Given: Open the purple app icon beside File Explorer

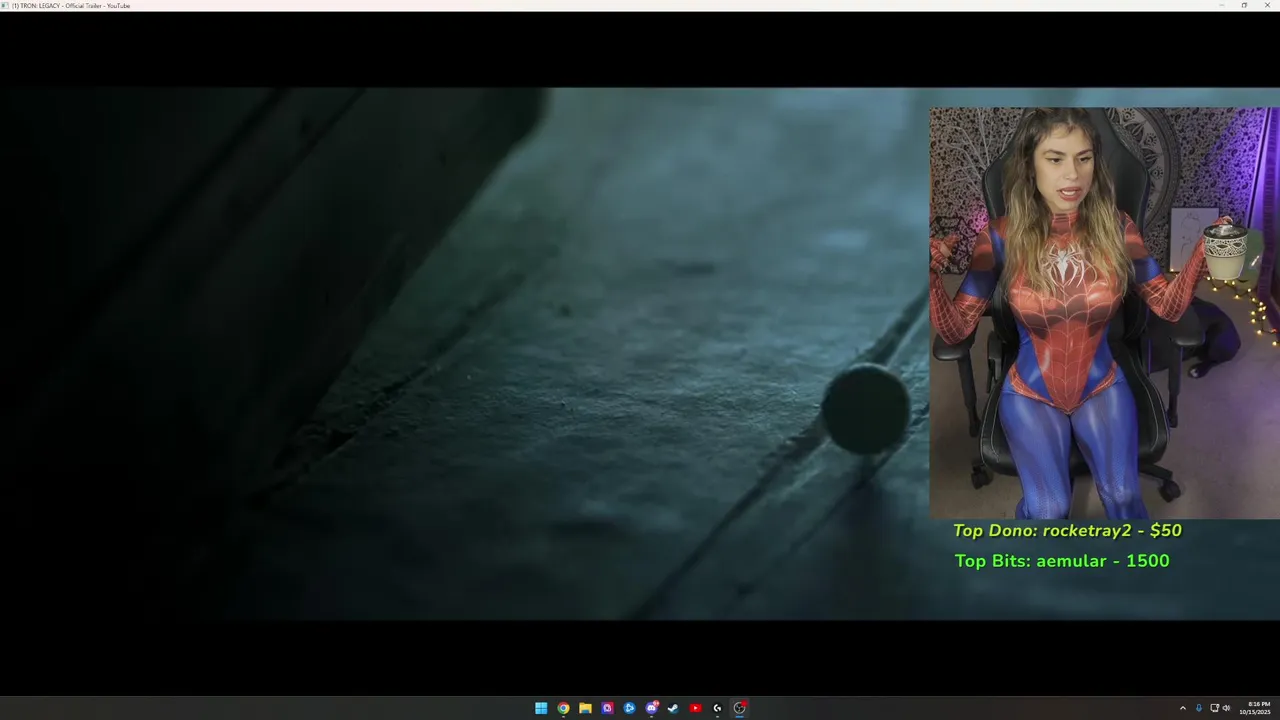Looking at the screenshot, I should point(607,708).
